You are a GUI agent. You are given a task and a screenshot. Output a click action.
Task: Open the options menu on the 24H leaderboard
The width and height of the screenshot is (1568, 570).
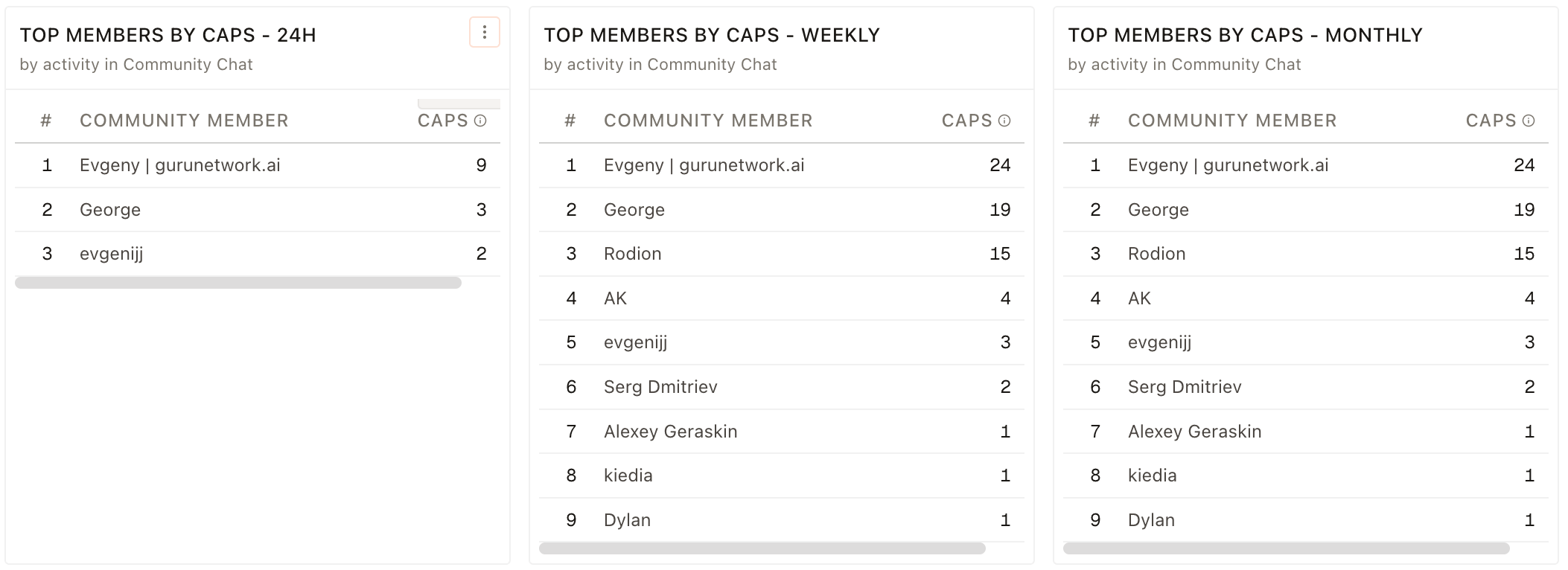coord(484,32)
